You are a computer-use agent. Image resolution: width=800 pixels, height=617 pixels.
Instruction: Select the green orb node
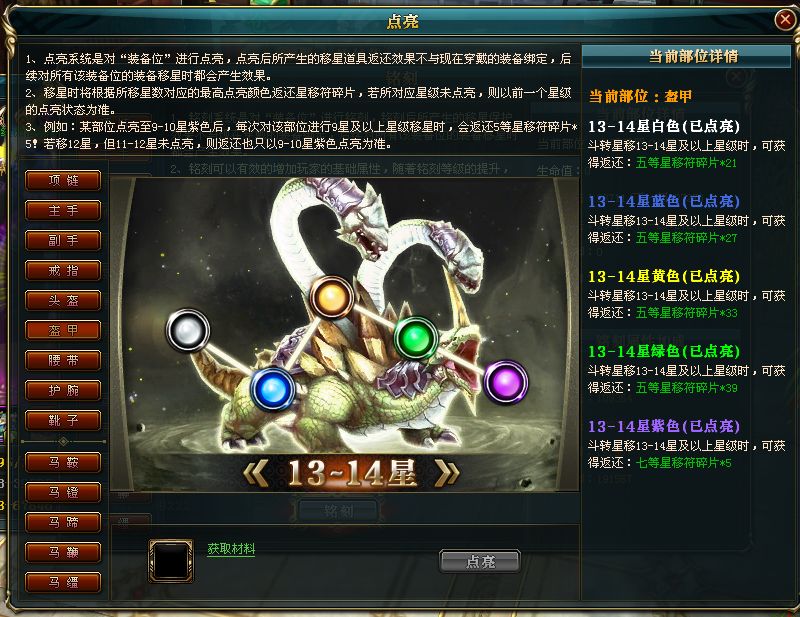[x=416, y=338]
